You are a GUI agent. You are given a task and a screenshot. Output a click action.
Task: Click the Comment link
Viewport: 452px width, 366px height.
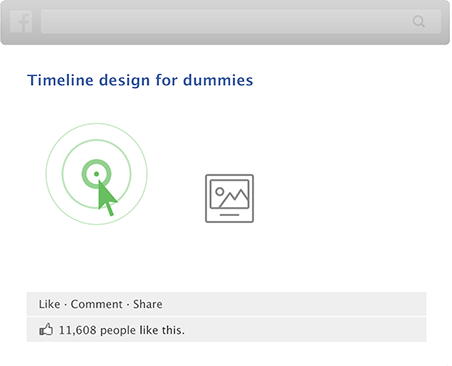tap(97, 304)
